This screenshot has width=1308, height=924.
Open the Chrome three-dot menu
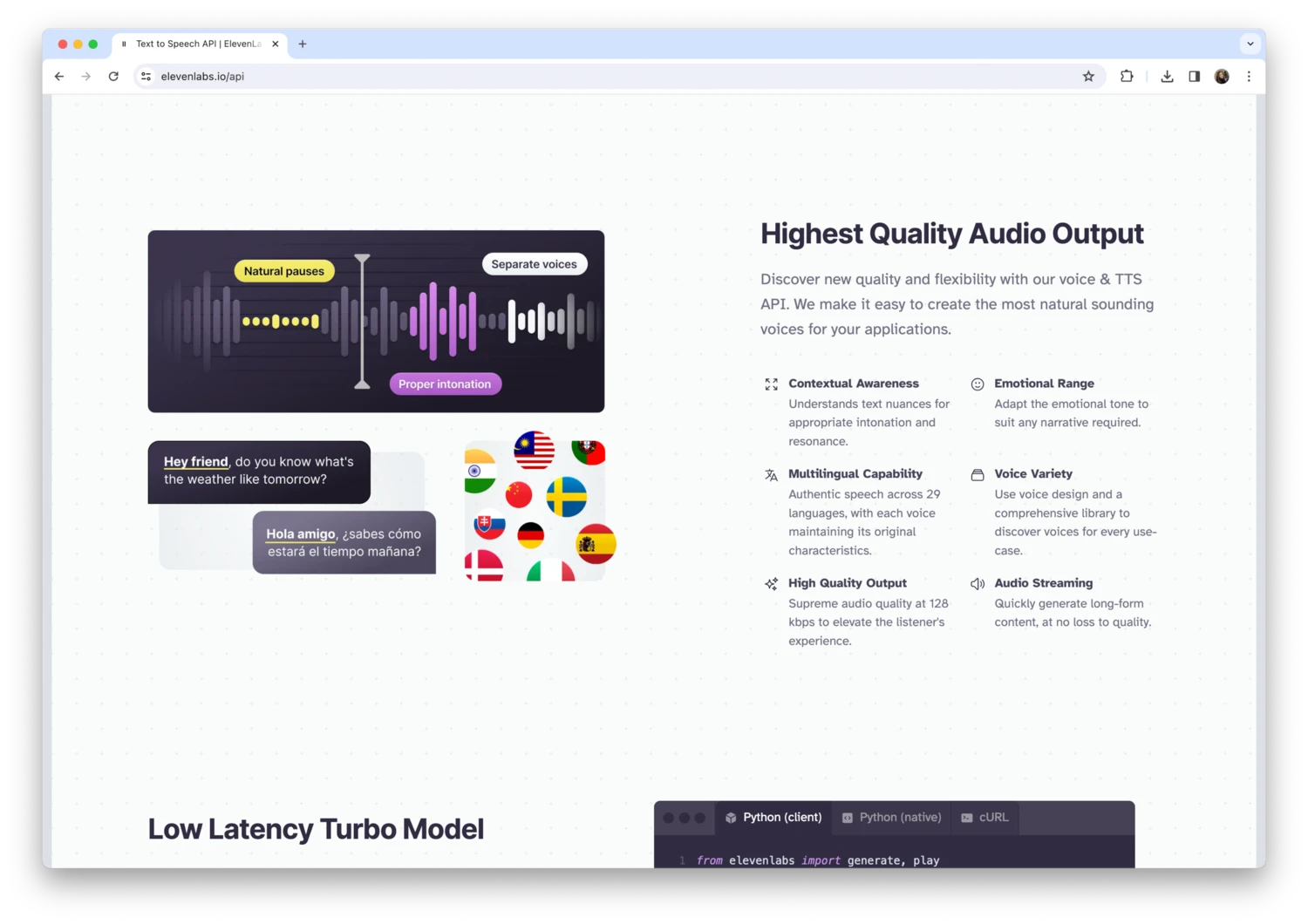pyautogui.click(x=1249, y=77)
